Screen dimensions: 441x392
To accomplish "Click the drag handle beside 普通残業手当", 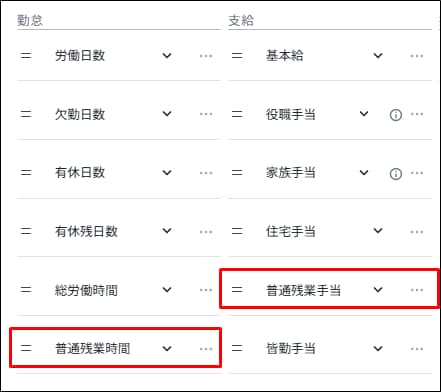I will click(x=237, y=290).
